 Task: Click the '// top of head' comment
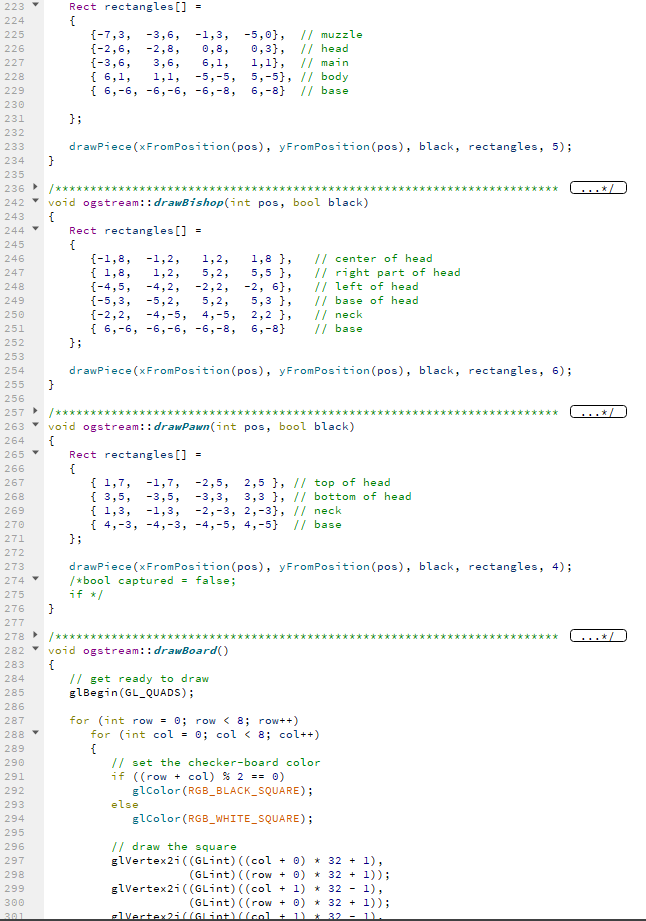pos(342,482)
